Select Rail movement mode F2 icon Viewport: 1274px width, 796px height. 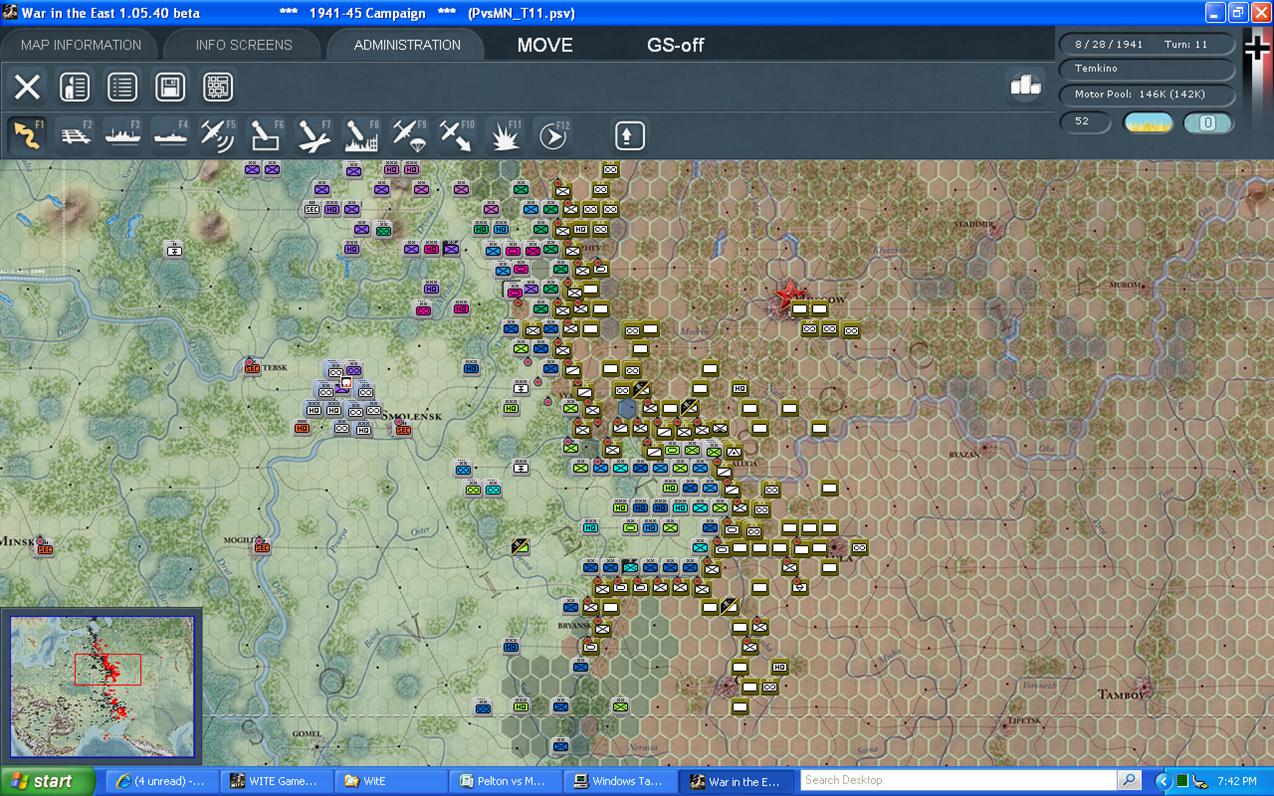(x=76, y=136)
